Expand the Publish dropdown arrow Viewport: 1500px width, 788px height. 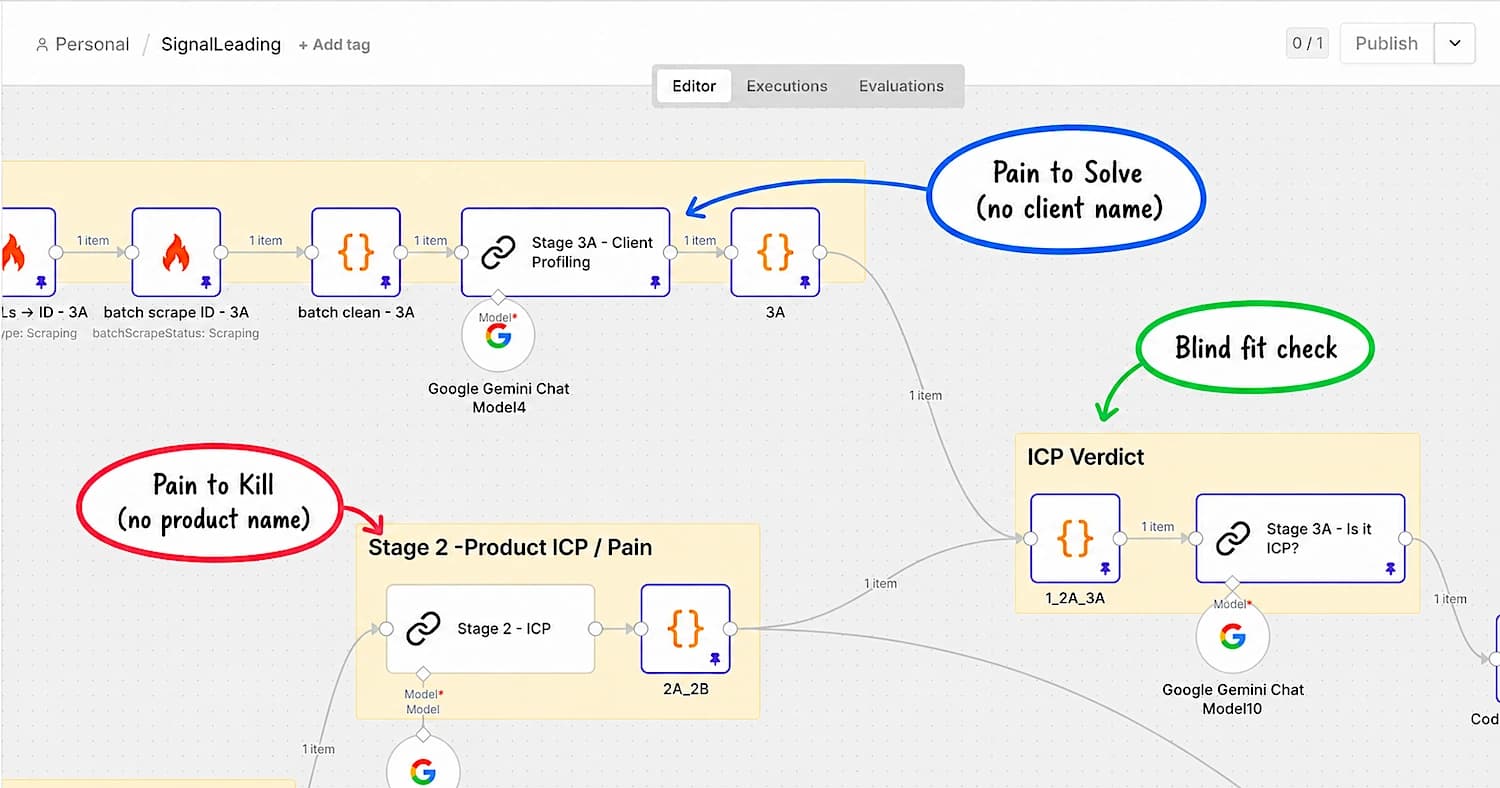pos(1455,43)
